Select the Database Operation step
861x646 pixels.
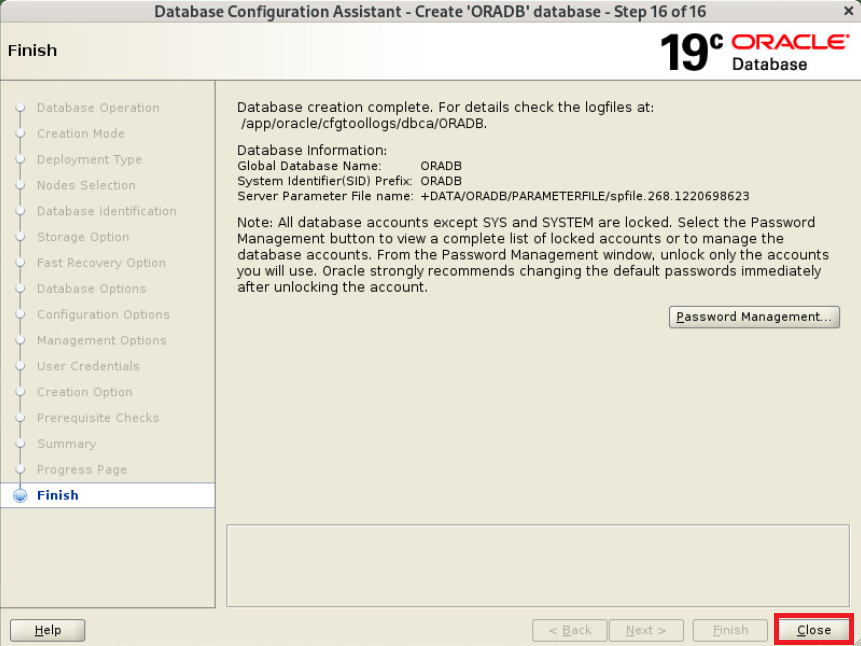coord(98,108)
